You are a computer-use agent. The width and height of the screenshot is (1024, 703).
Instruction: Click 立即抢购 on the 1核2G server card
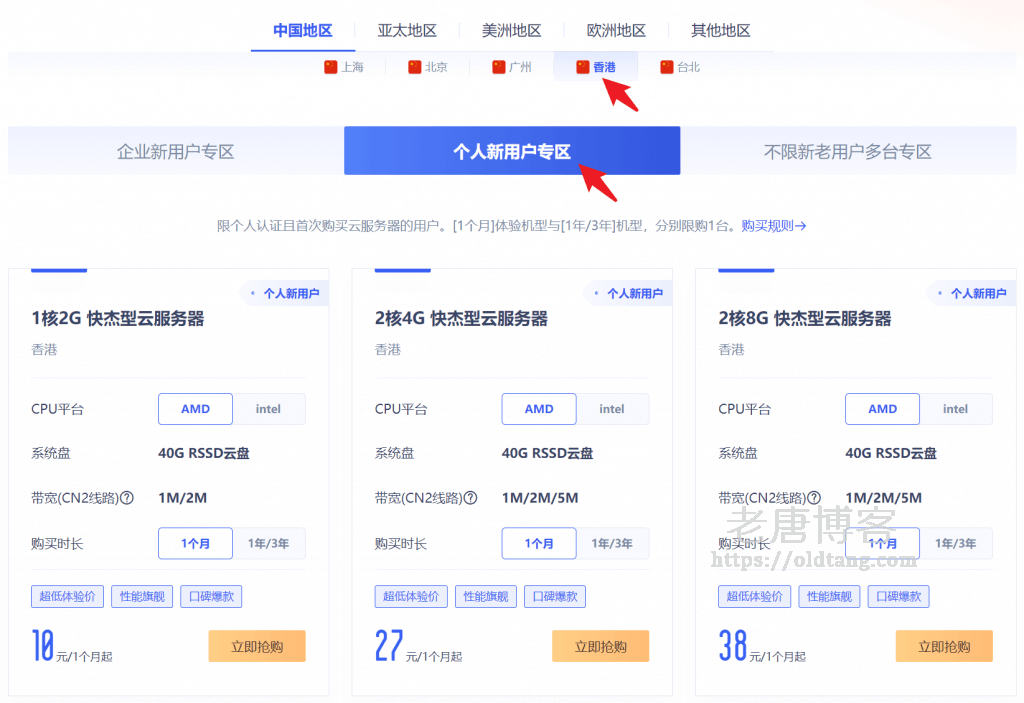point(256,646)
